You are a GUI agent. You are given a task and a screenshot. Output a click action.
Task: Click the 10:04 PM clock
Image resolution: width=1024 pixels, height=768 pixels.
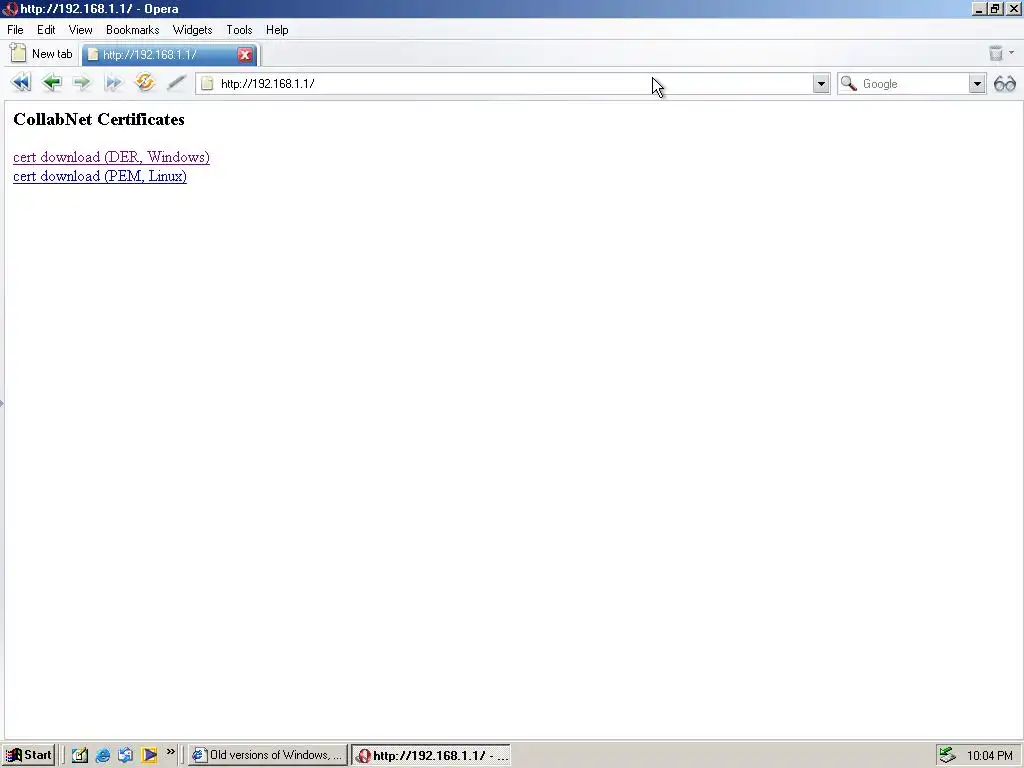tap(989, 756)
